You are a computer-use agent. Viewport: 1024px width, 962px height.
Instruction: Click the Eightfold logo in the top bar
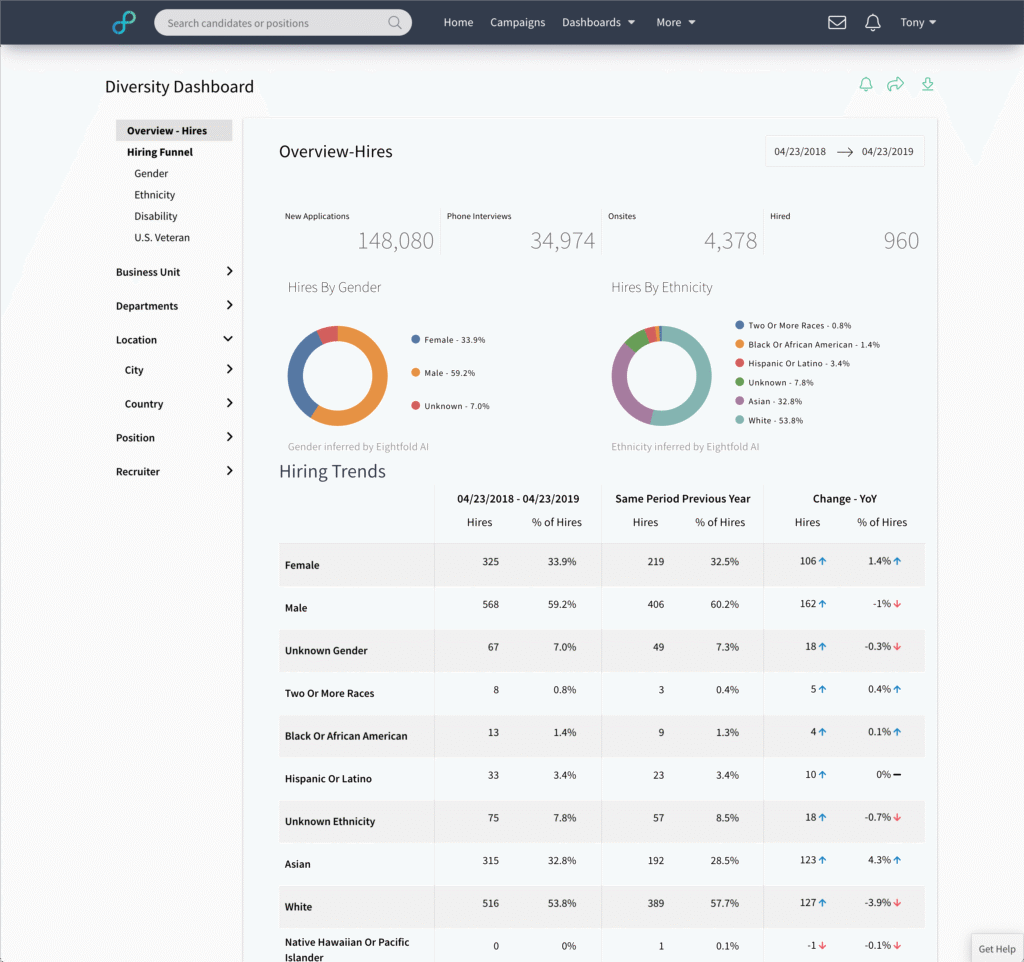123,21
